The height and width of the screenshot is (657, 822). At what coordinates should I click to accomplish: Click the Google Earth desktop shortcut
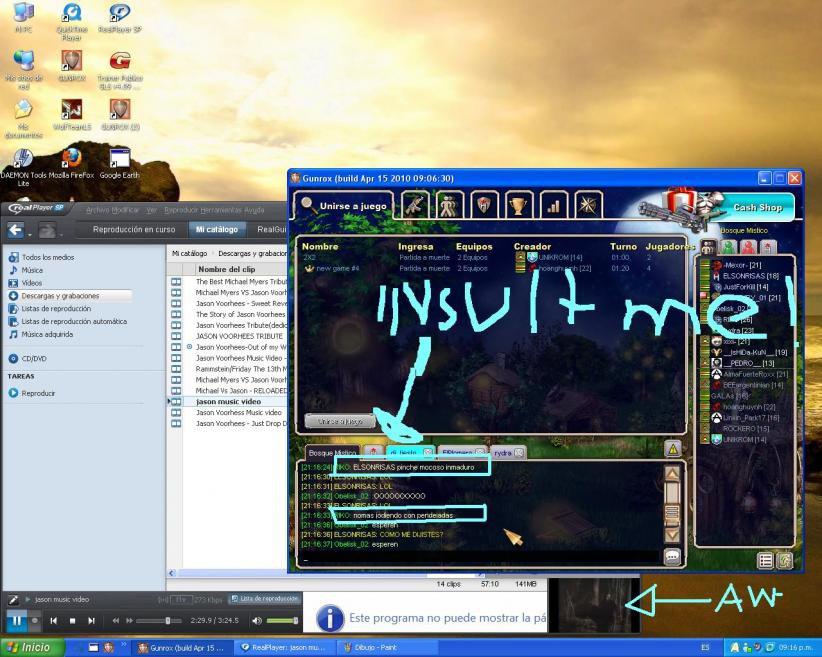pyautogui.click(x=120, y=160)
